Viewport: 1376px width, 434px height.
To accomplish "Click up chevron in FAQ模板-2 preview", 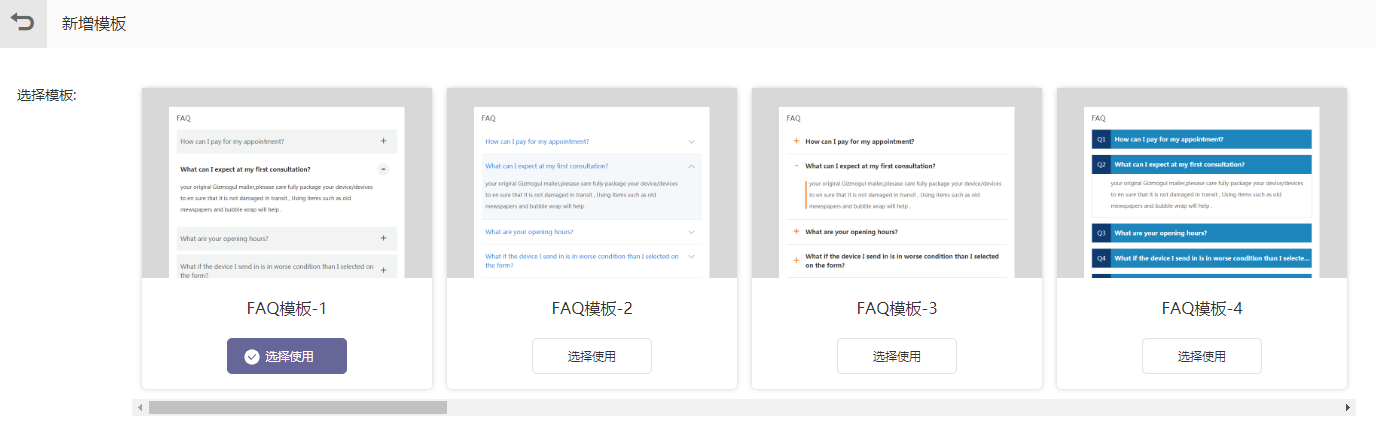I will coord(691,166).
